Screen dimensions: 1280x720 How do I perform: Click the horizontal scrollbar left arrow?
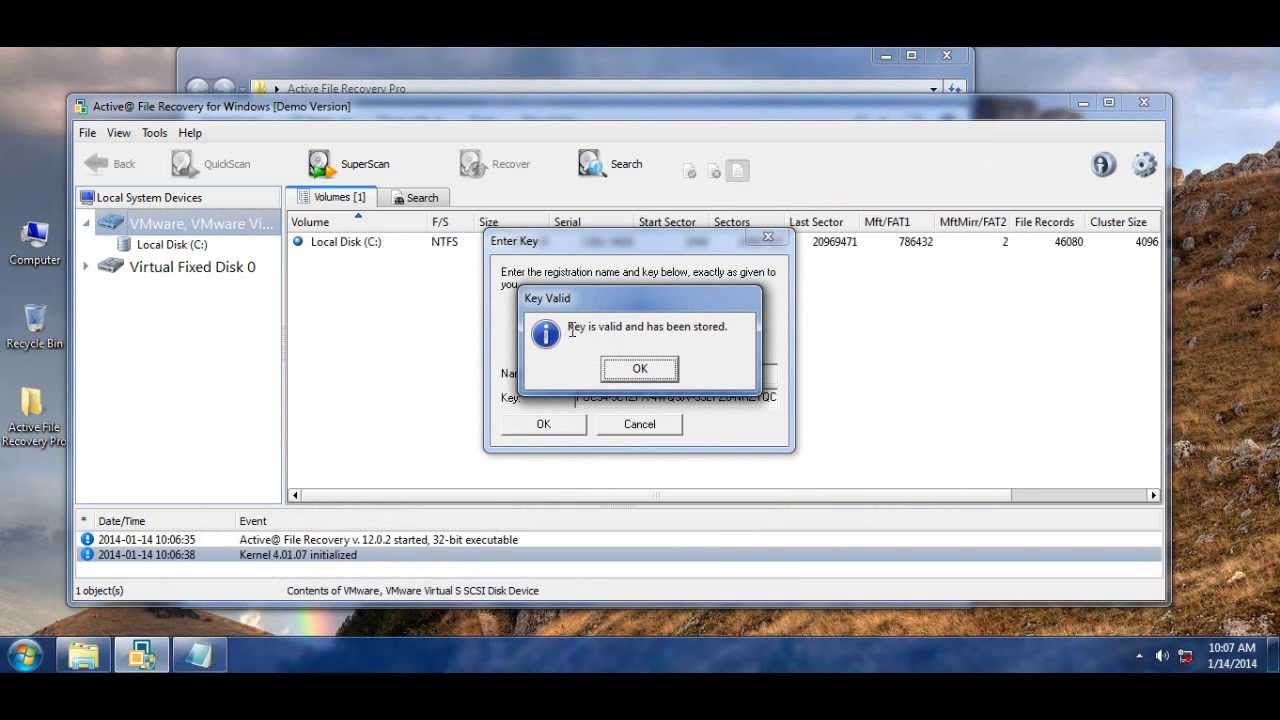[295, 495]
